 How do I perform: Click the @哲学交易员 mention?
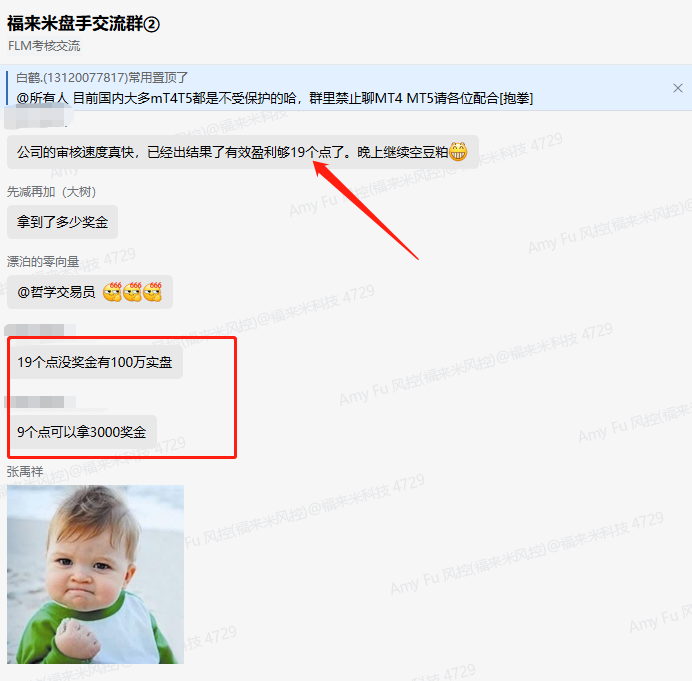56,292
